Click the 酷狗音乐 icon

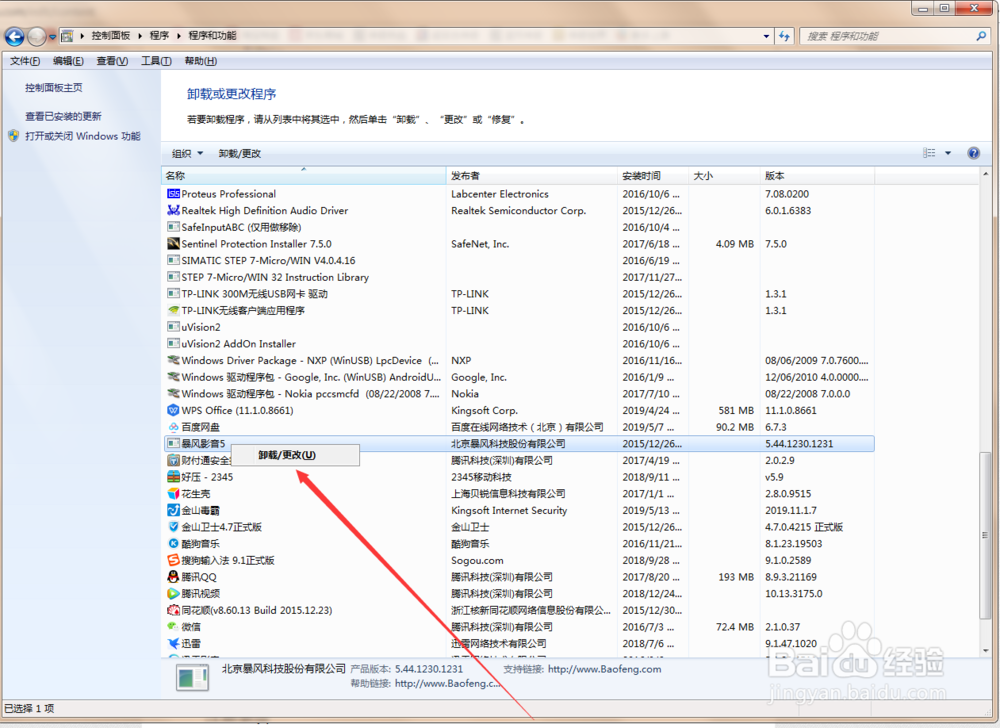pos(173,544)
